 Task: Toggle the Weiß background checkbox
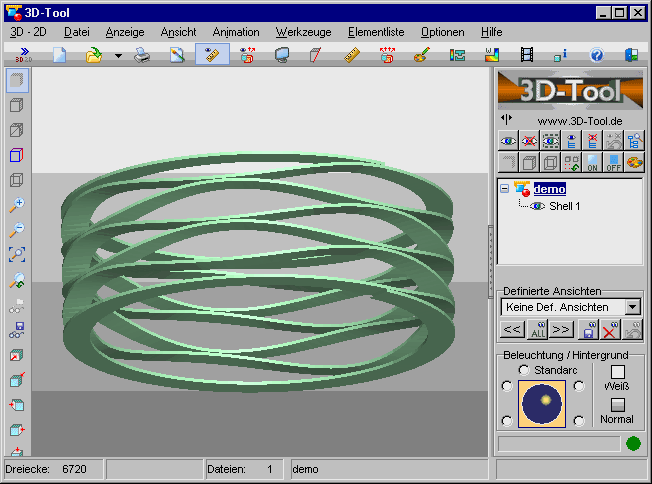click(617, 372)
